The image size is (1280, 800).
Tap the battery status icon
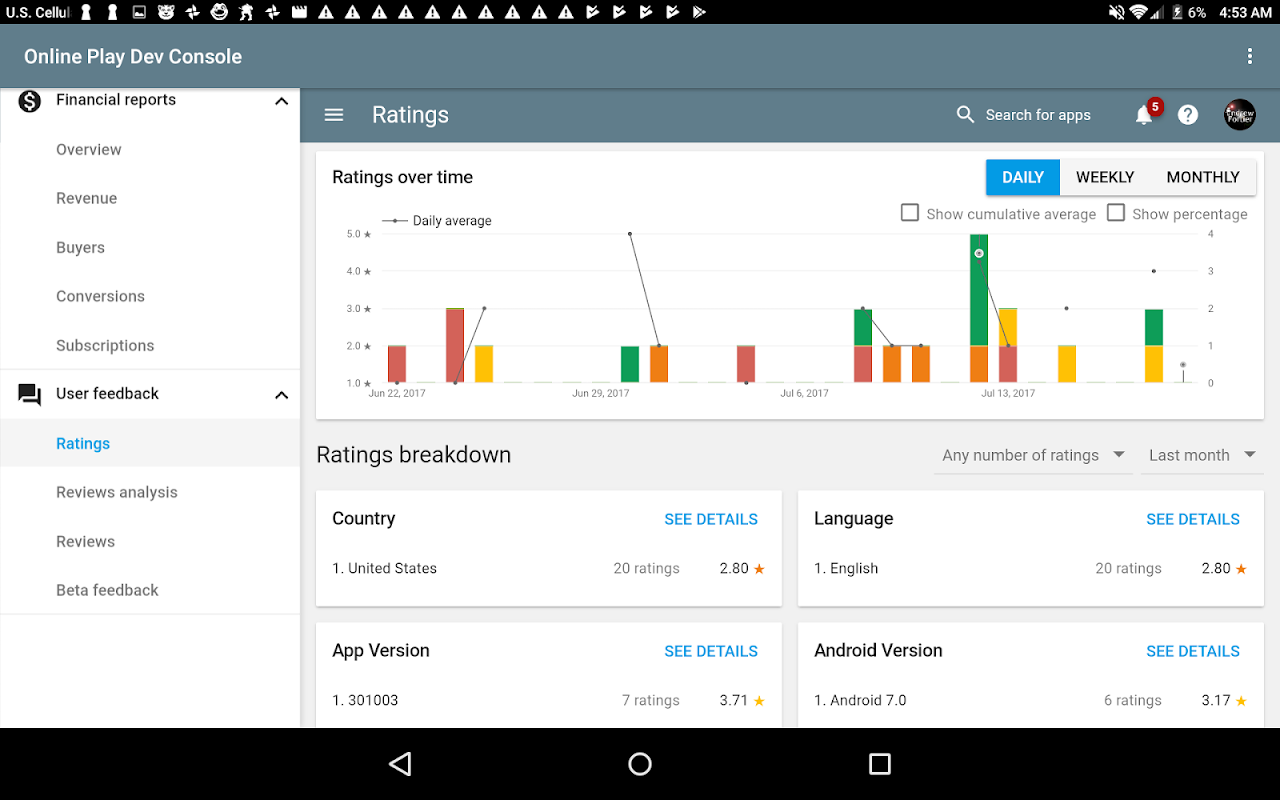1176,12
